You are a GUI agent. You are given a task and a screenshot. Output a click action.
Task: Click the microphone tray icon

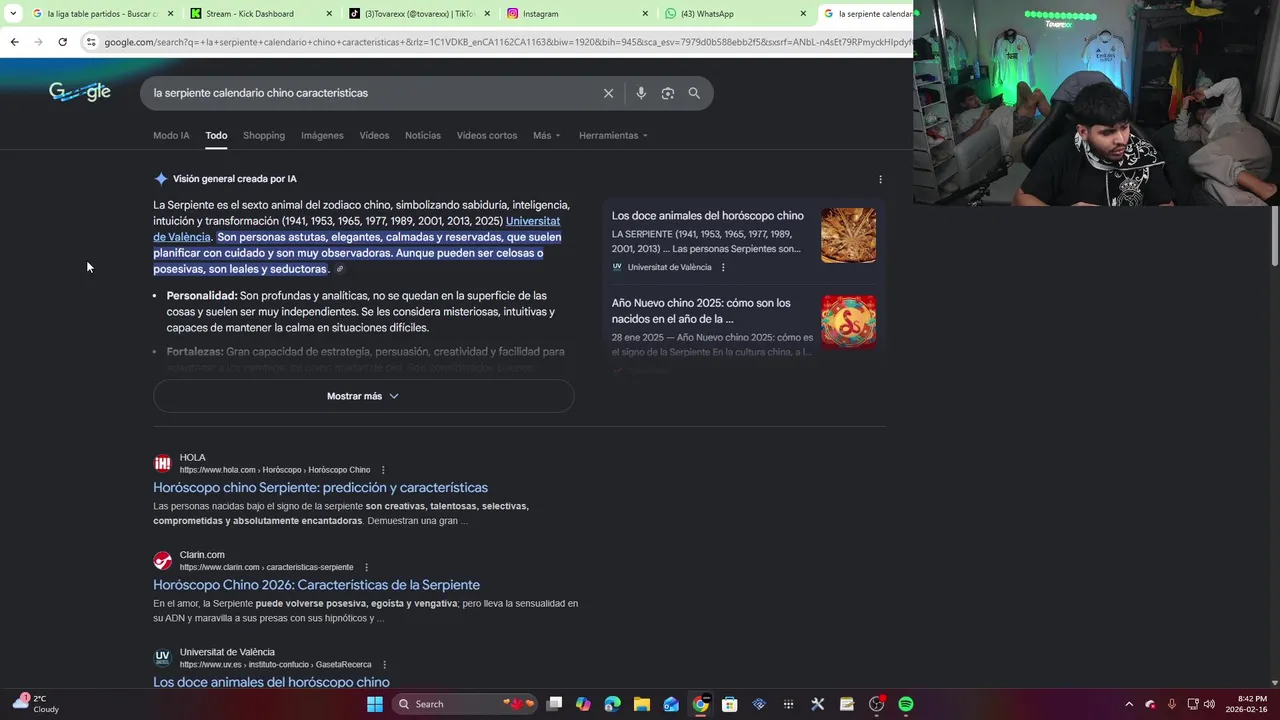[1171, 704]
